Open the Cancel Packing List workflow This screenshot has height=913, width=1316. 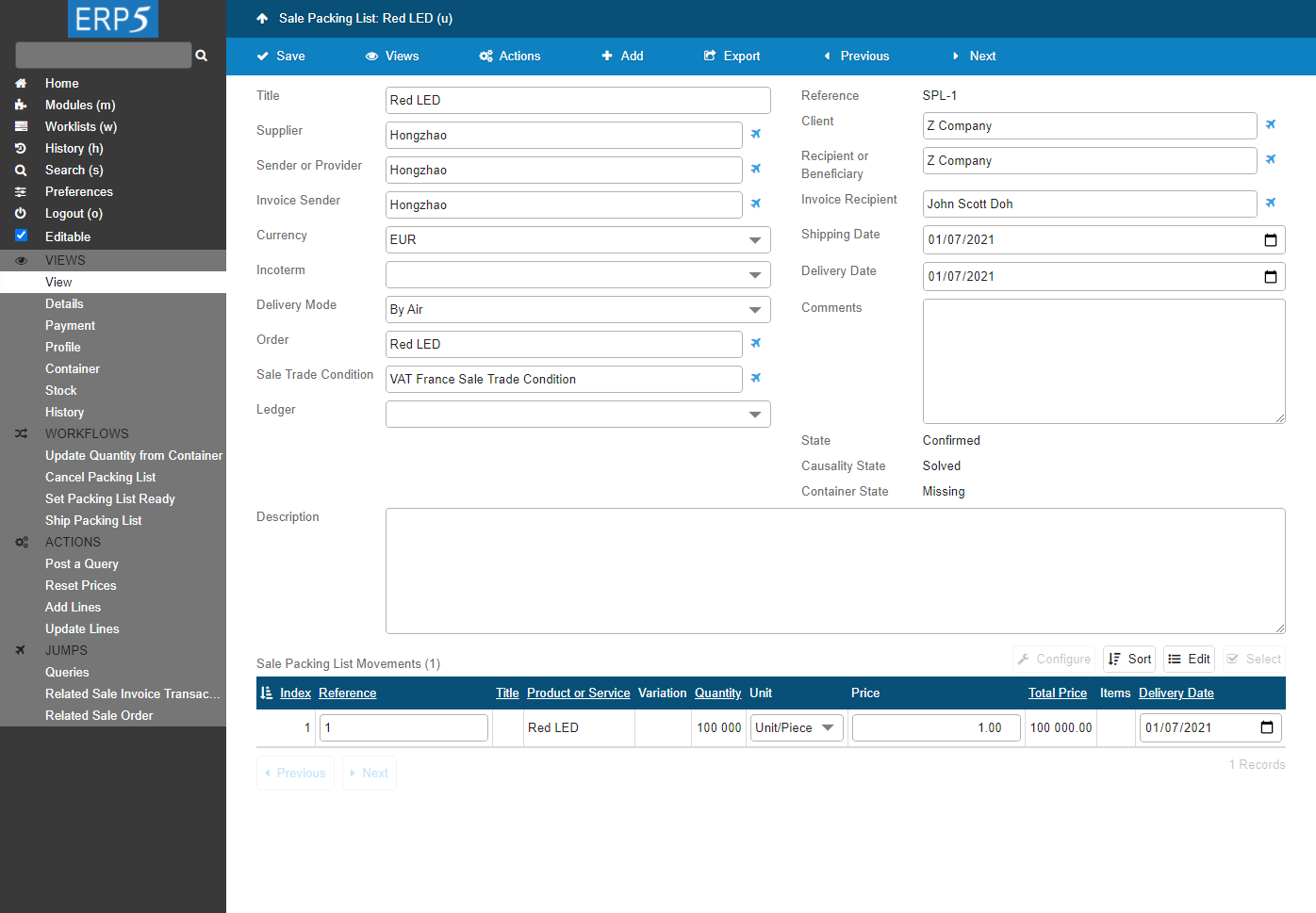click(x=101, y=477)
